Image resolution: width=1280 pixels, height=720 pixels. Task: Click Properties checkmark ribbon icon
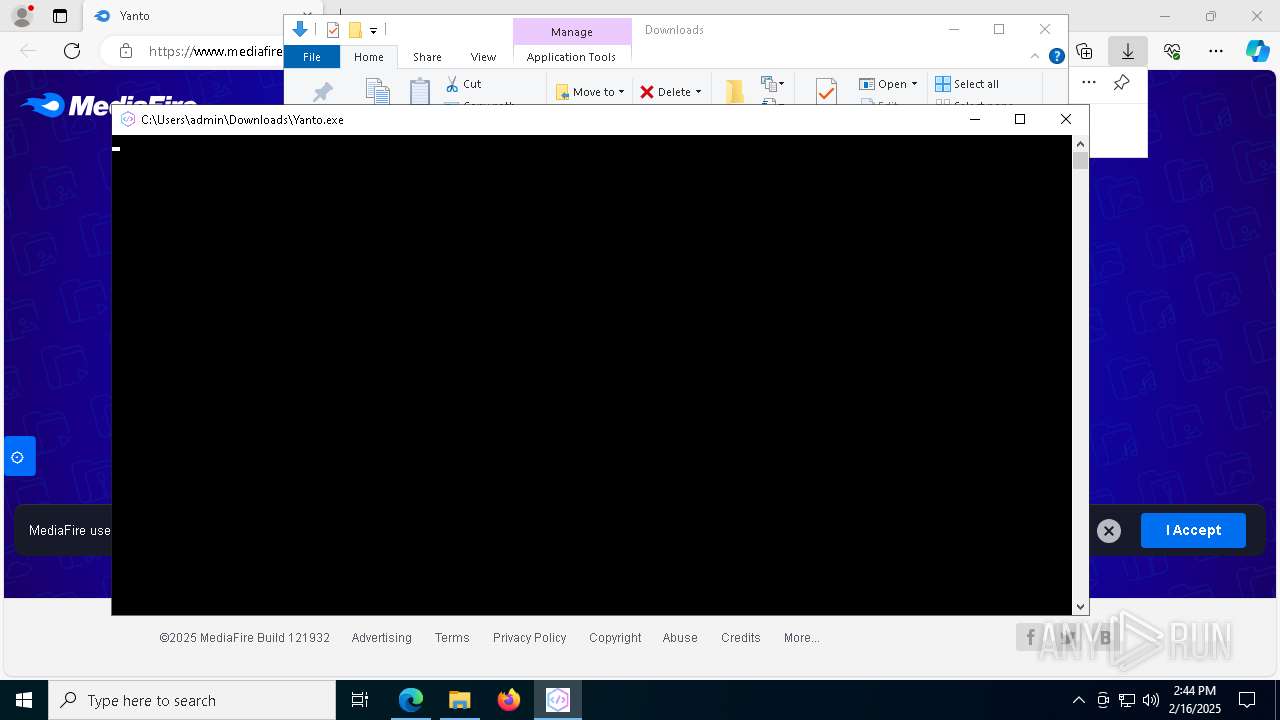826,91
